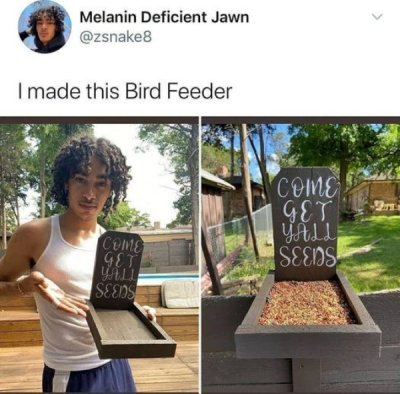Screen dimensions: 400x394
Task: Click the swimming pool in left photo background
Action: point(168,278)
